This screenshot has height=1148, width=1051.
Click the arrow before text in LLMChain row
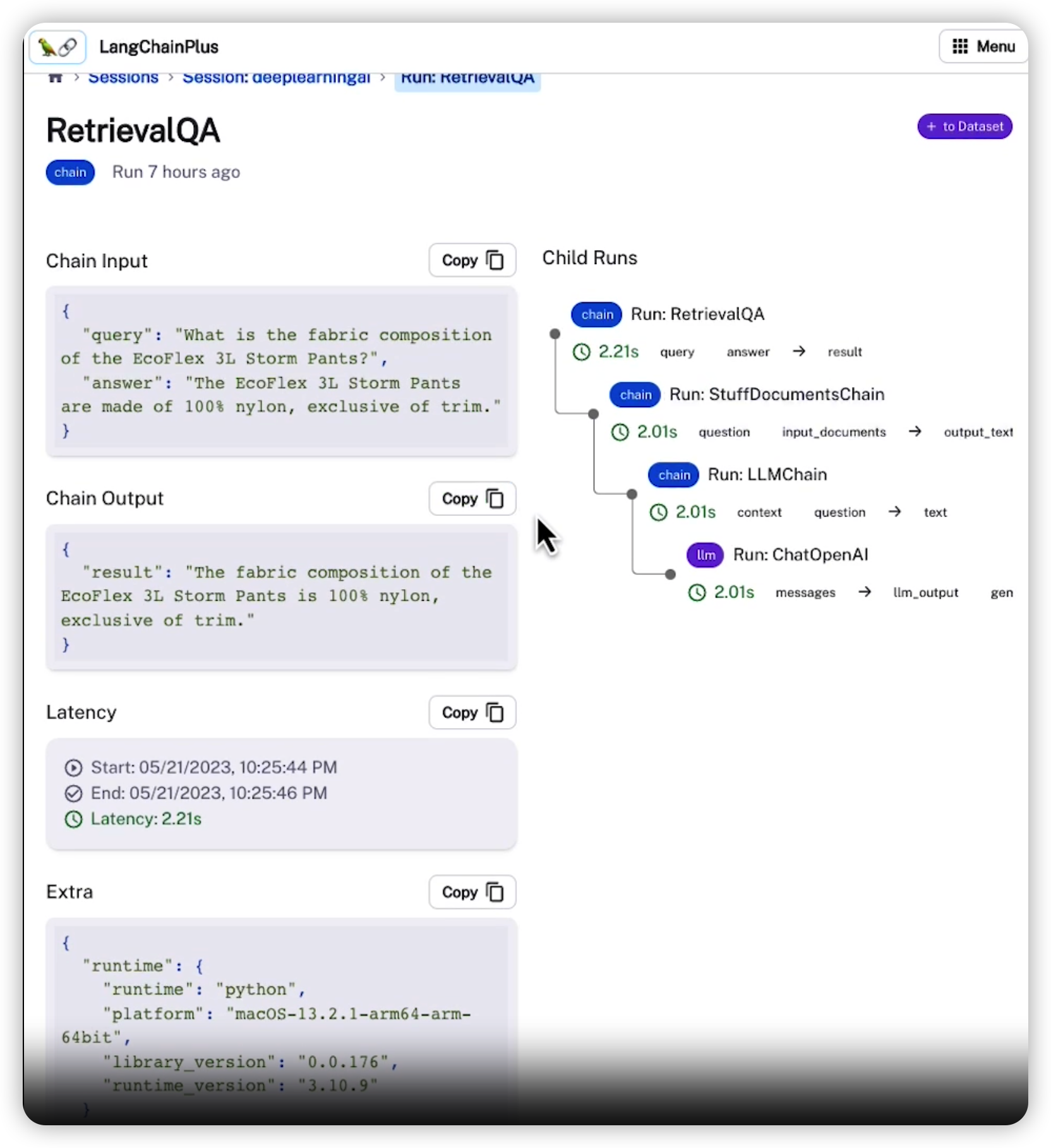click(x=894, y=511)
